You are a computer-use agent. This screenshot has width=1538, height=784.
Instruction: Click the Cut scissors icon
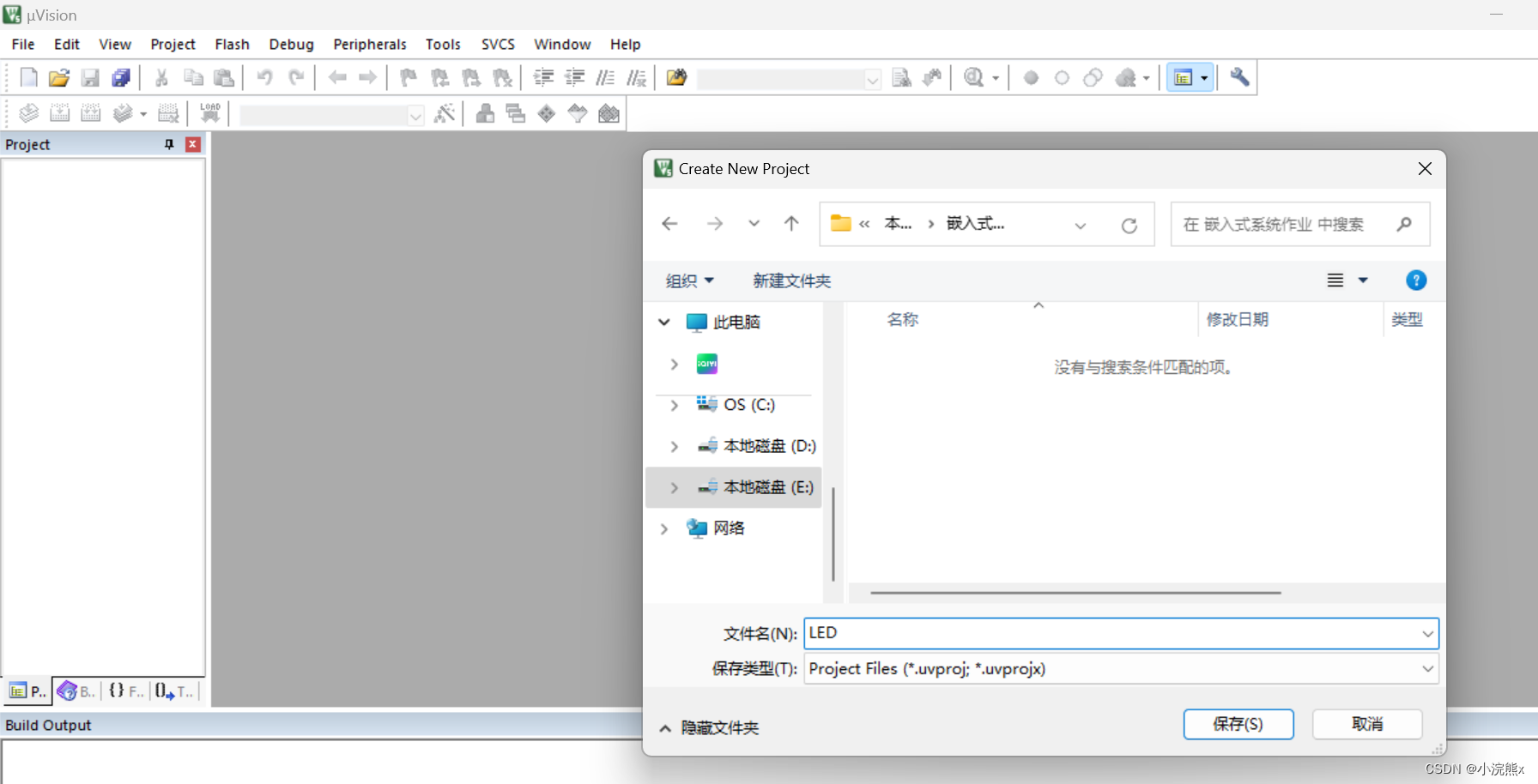[x=161, y=78]
